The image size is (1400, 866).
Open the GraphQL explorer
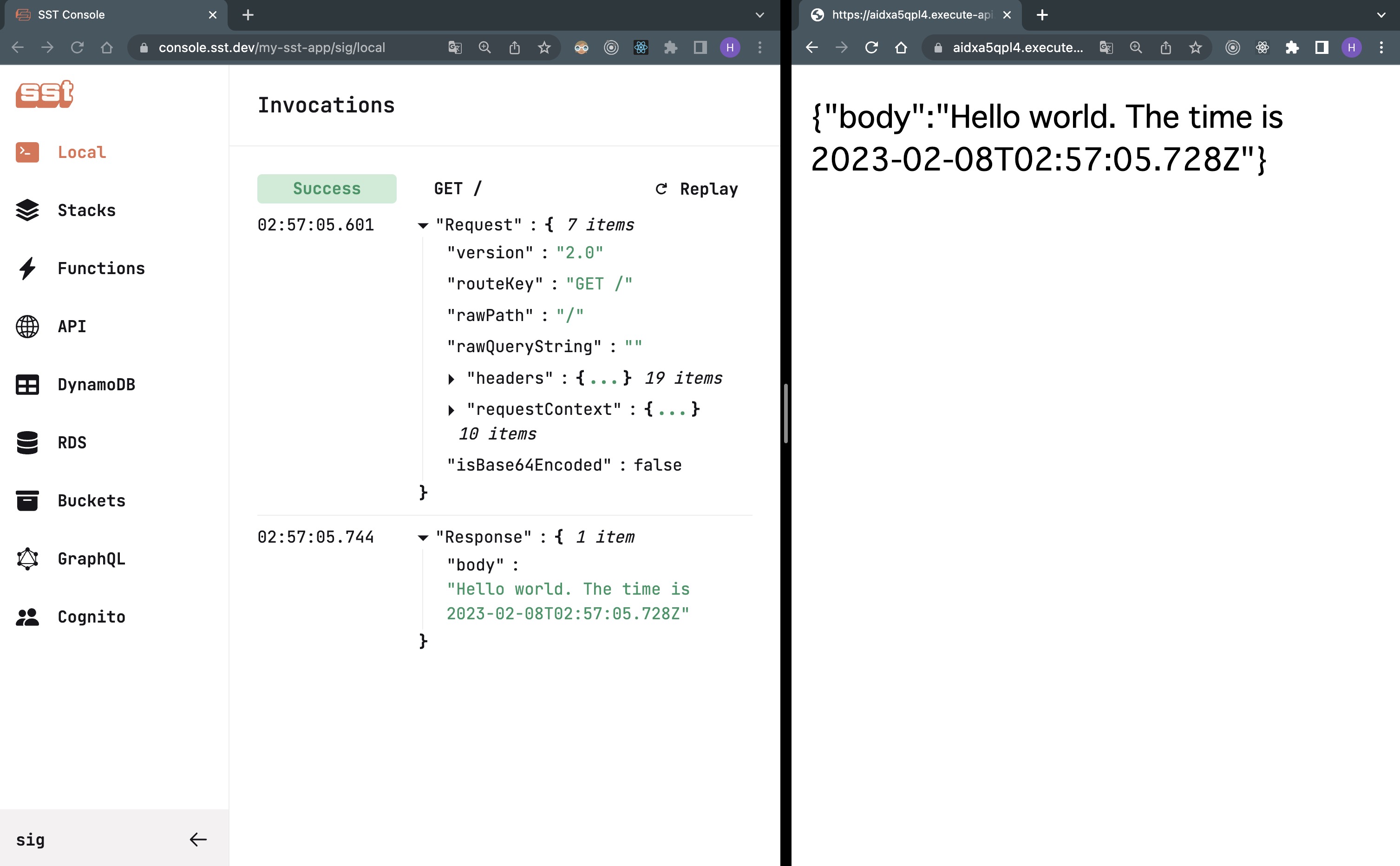(91, 558)
